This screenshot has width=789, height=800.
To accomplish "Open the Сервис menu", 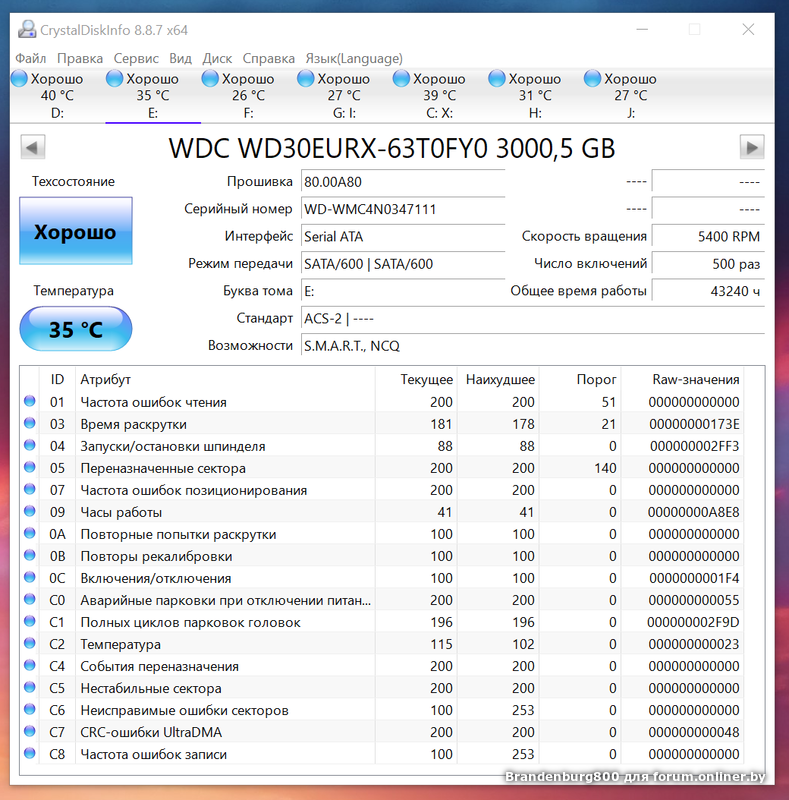I will [136, 59].
